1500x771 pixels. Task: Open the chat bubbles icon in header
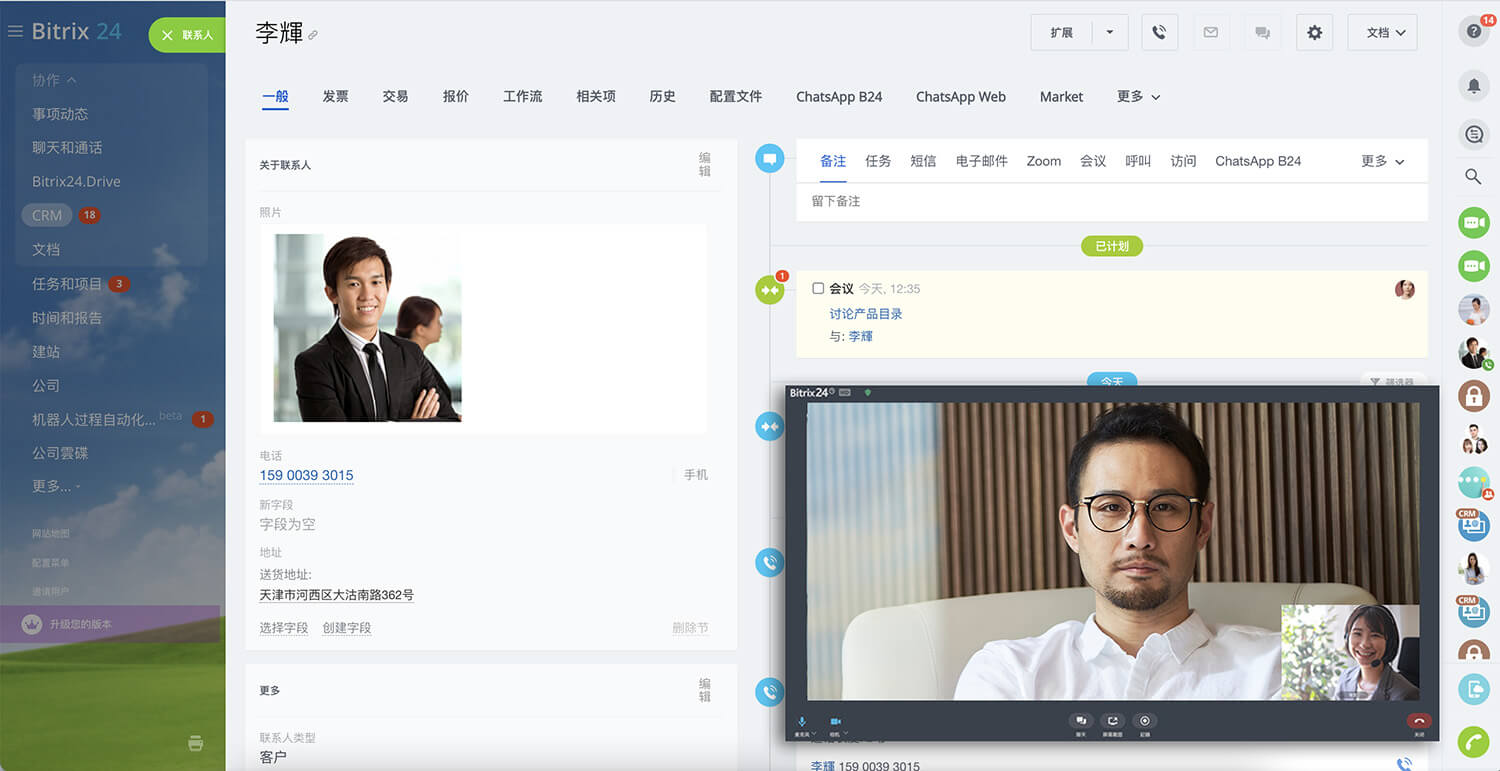(x=1263, y=32)
